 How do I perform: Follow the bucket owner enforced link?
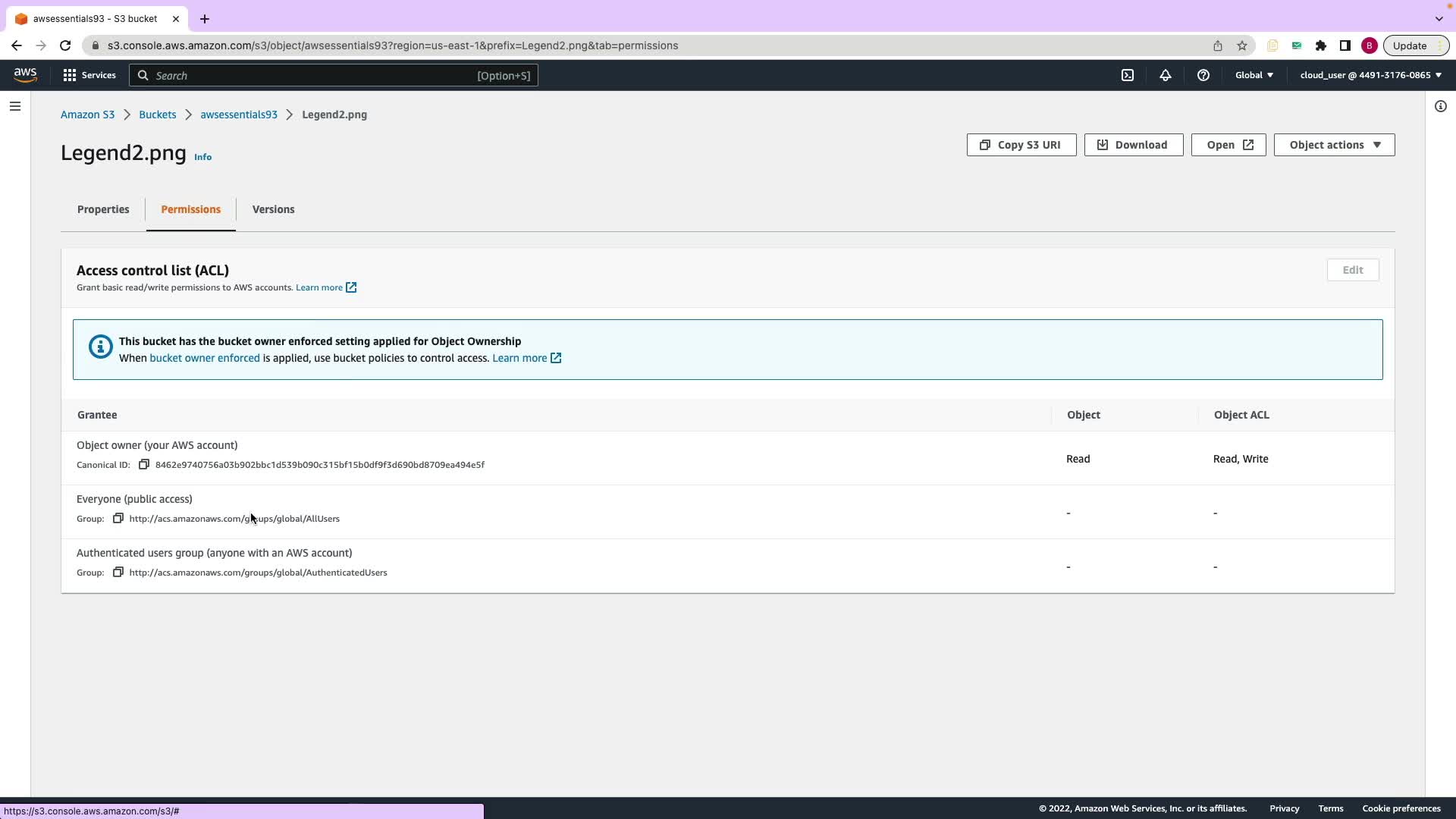click(x=205, y=358)
